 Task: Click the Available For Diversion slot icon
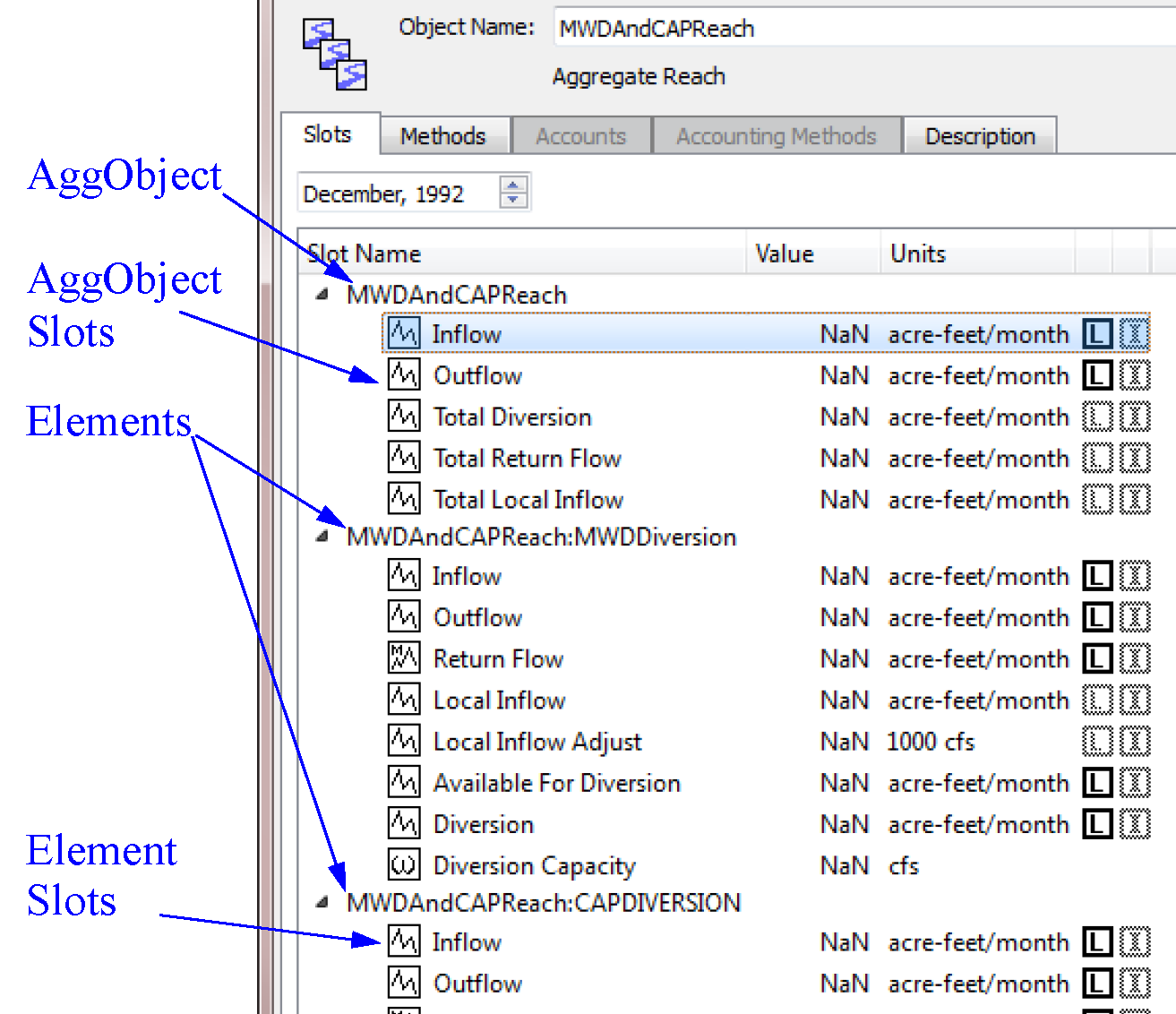point(403,783)
